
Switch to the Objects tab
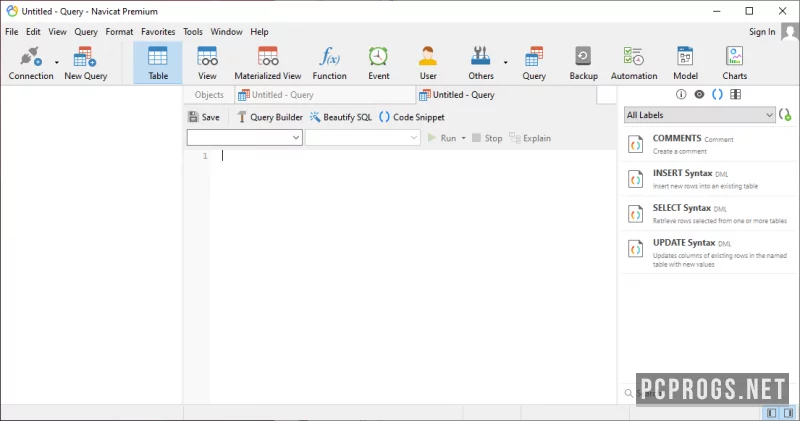click(x=209, y=95)
